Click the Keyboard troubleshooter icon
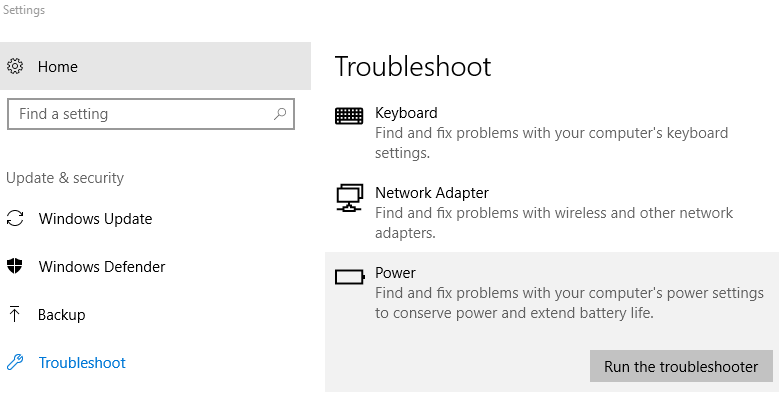The width and height of the screenshot is (779, 393). tap(349, 116)
